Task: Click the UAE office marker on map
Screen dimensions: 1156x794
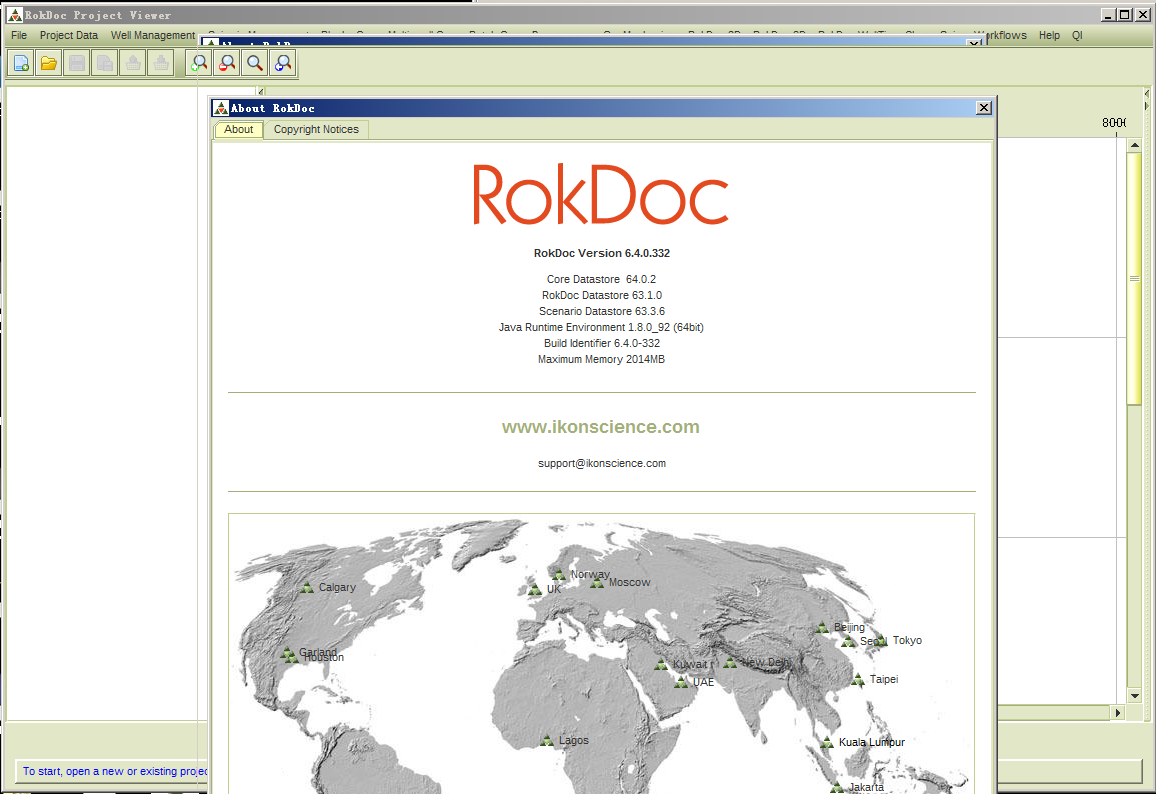Action: (681, 683)
